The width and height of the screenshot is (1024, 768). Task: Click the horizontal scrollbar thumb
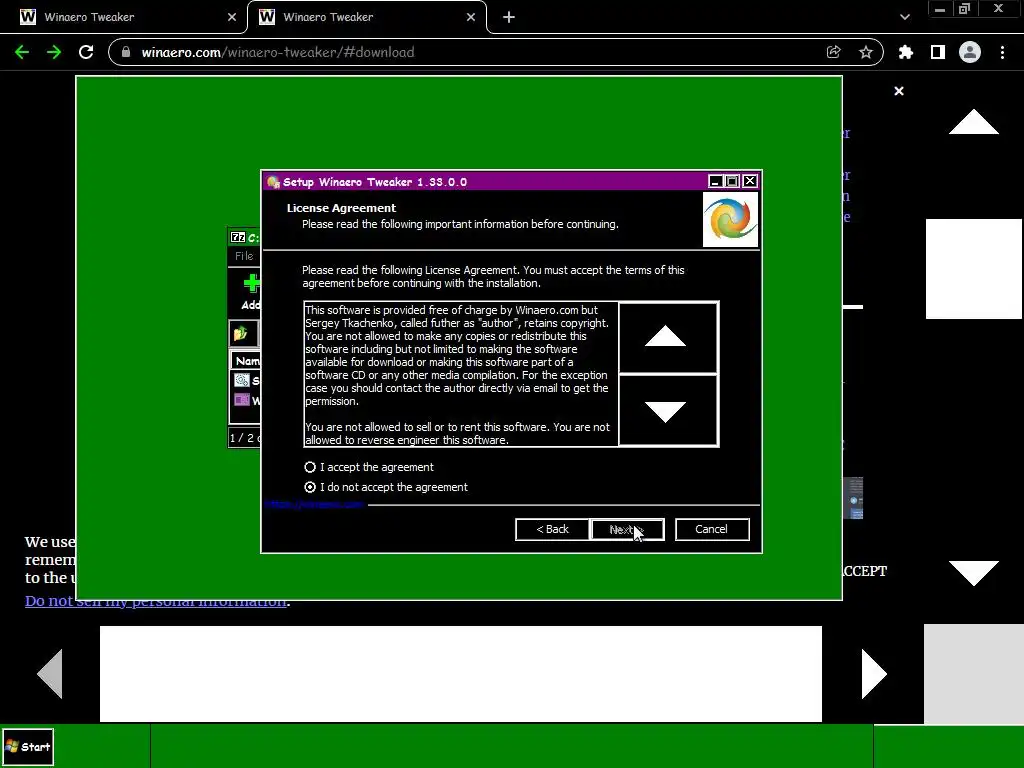tap(460, 673)
